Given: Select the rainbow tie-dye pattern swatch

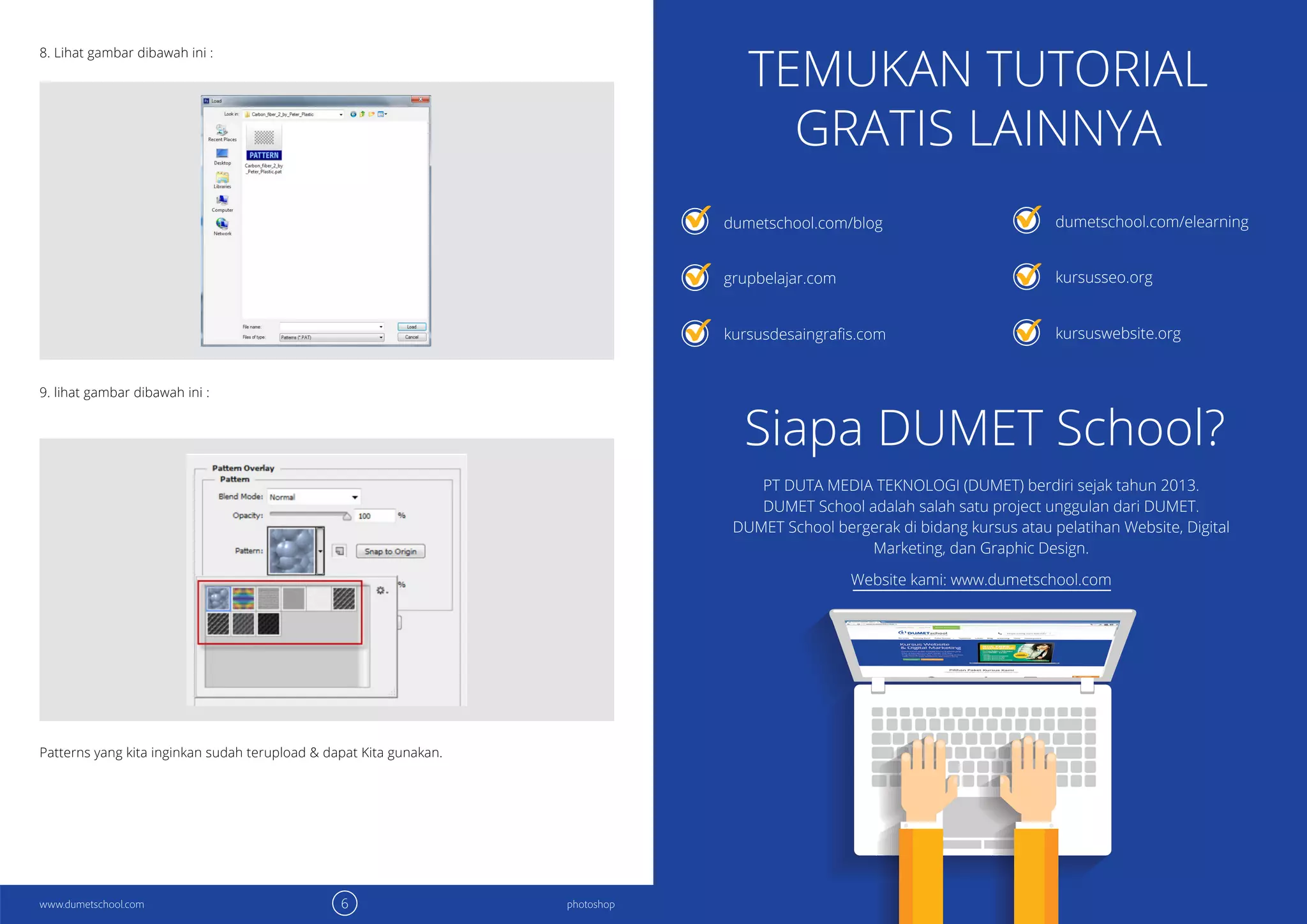Looking at the screenshot, I should [243, 599].
